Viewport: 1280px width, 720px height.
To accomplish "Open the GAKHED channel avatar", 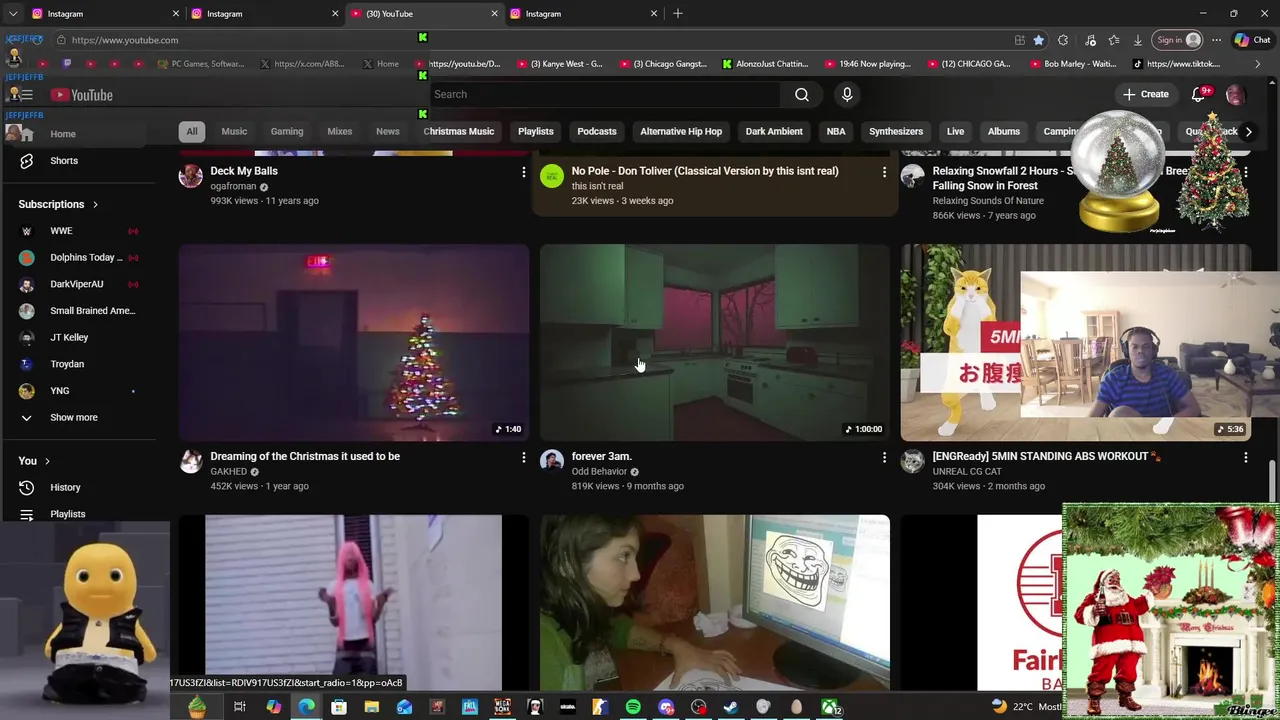I will click(191, 461).
